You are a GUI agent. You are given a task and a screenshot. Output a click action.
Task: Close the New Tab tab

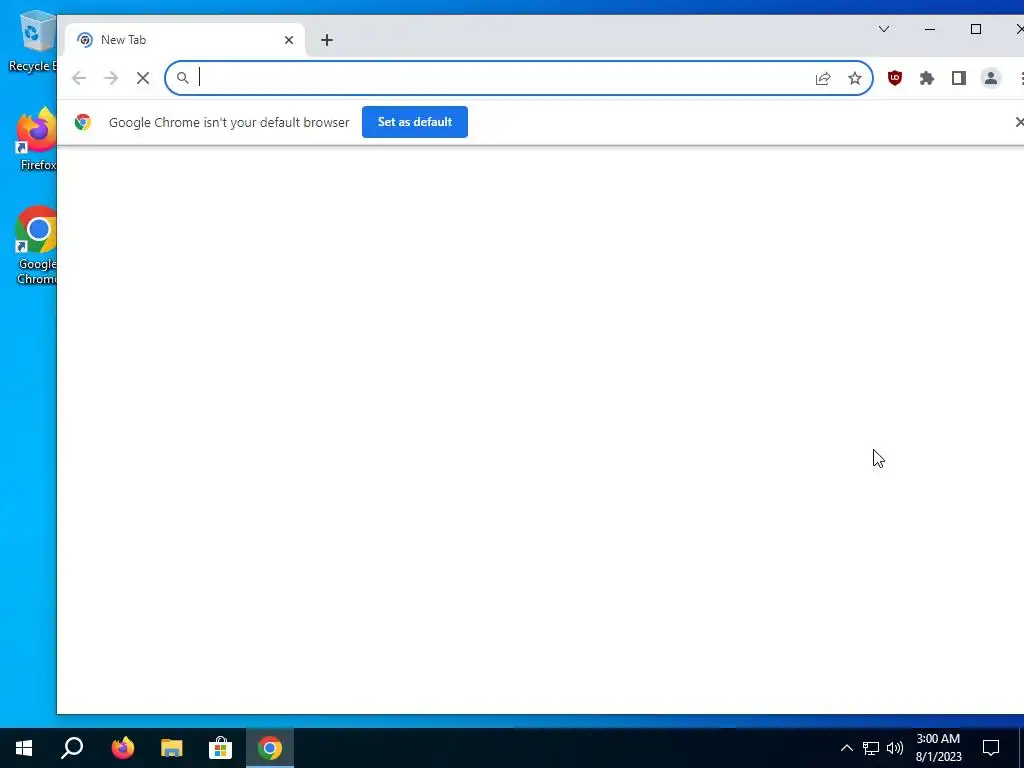coord(289,40)
